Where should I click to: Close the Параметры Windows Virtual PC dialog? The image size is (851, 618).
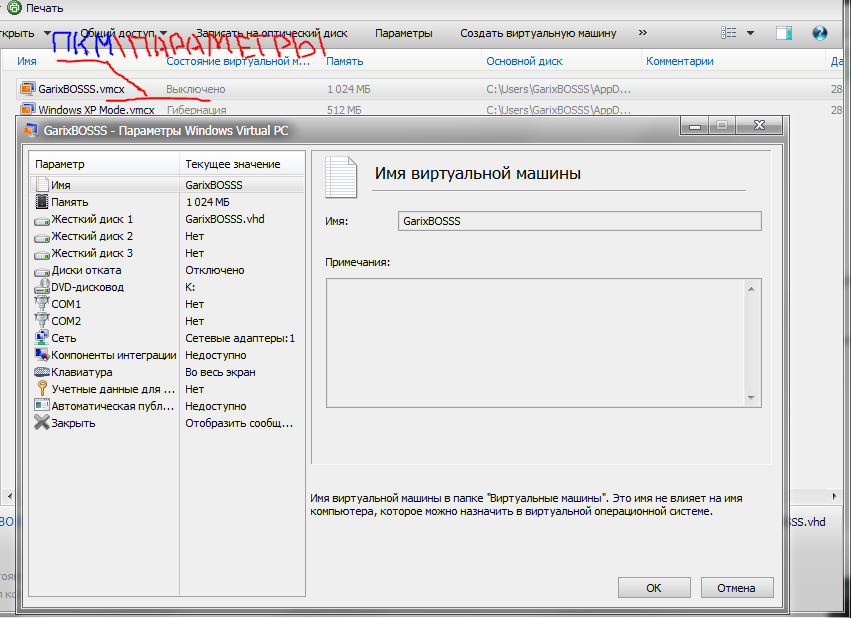point(759,126)
